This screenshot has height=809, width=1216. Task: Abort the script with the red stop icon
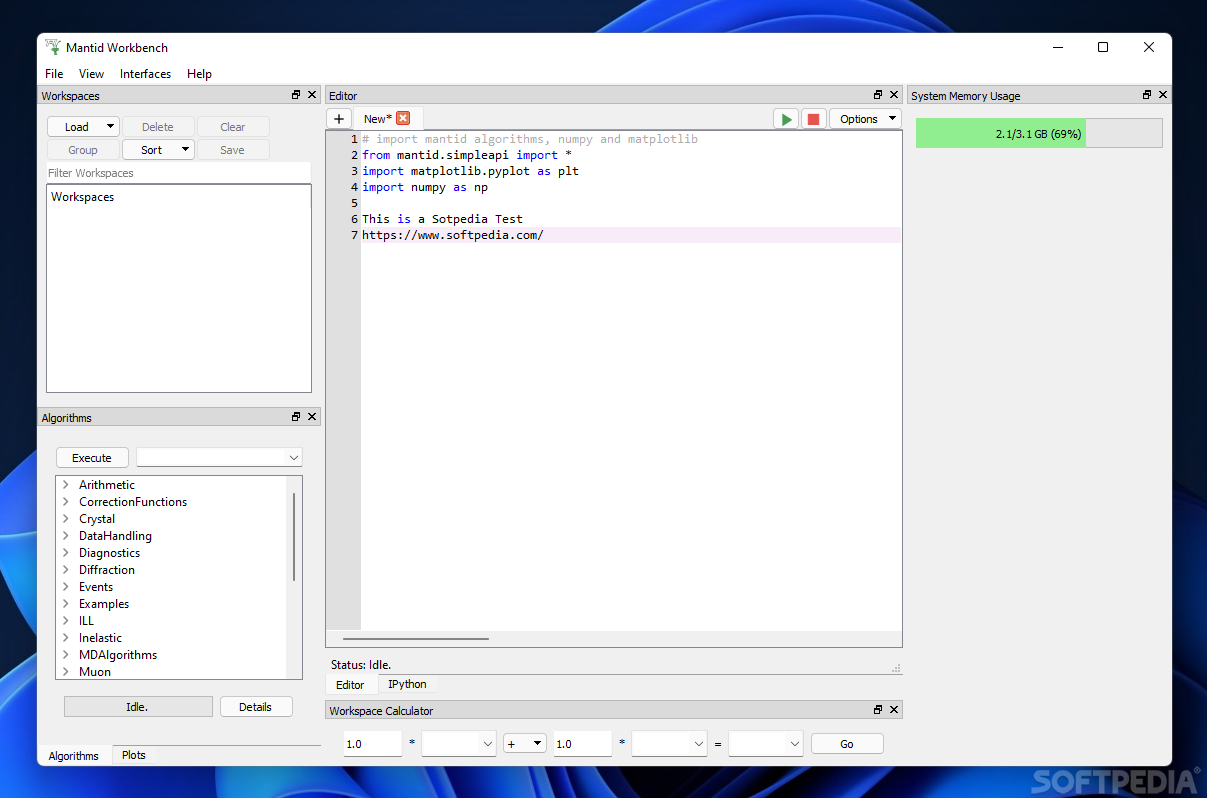[813, 119]
